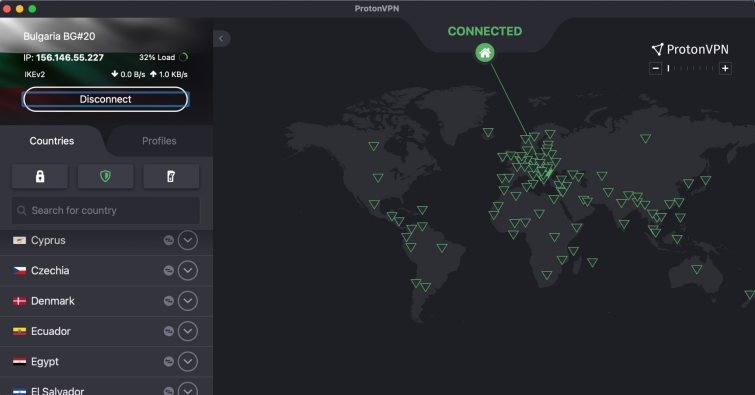Click the CONNECTED status label
Screen dimensions: 755x395
click(x=485, y=31)
